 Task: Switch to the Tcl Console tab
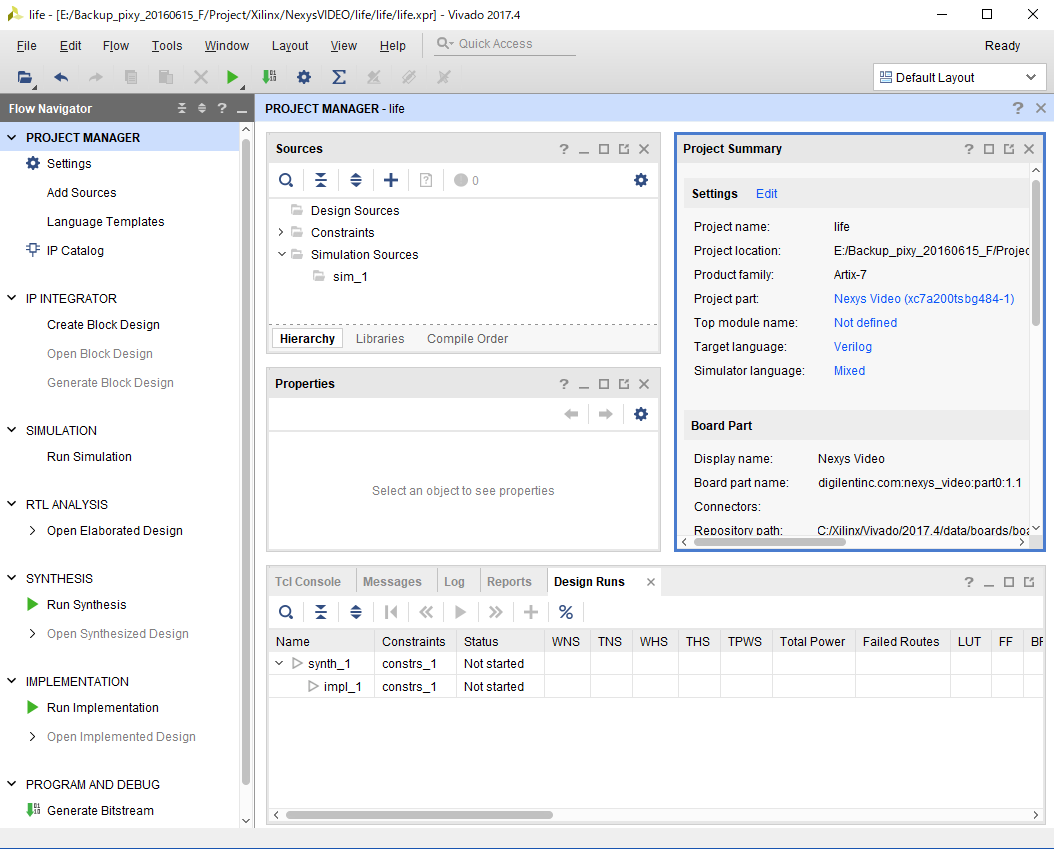(308, 581)
